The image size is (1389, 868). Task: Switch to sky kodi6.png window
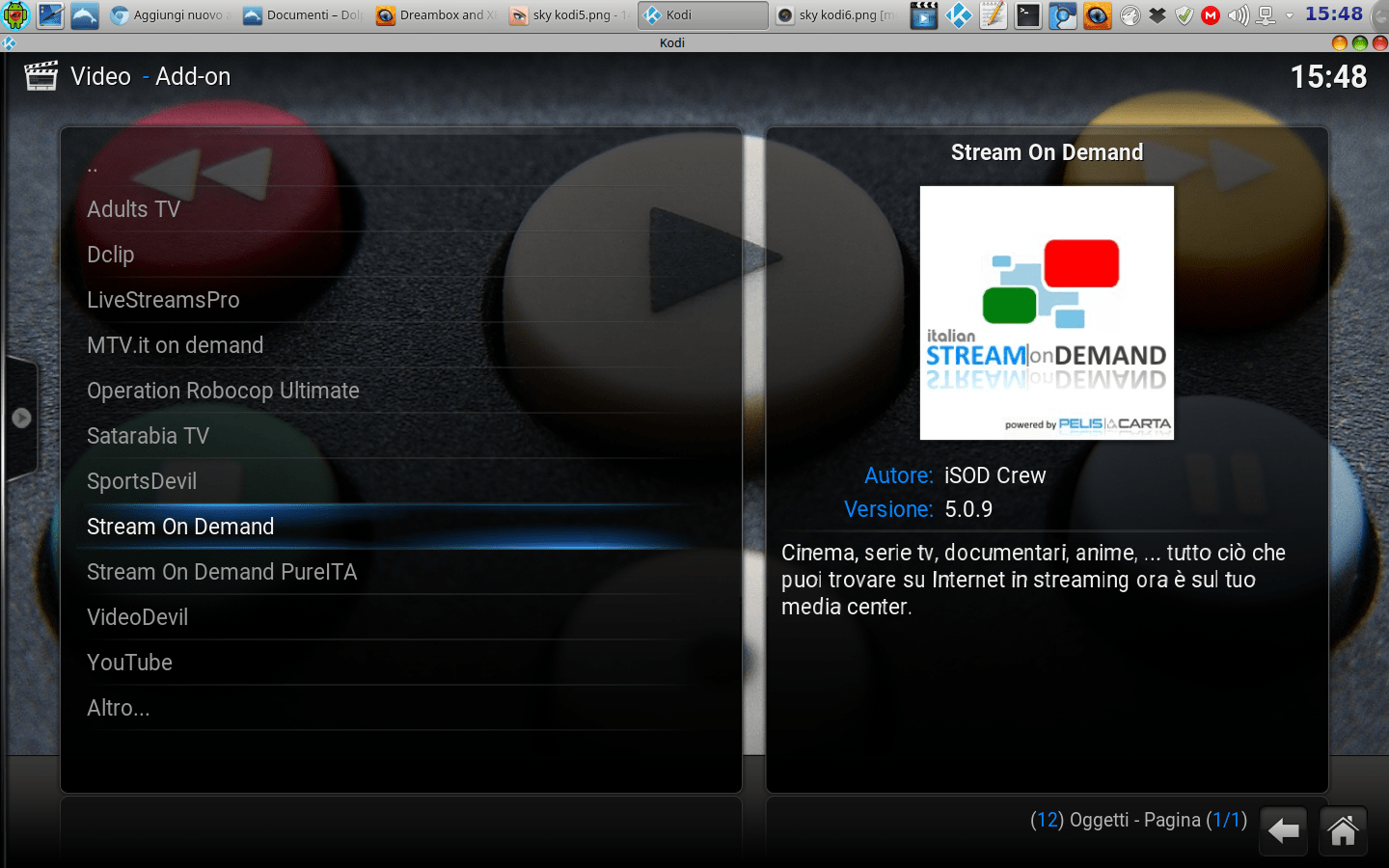click(836, 14)
